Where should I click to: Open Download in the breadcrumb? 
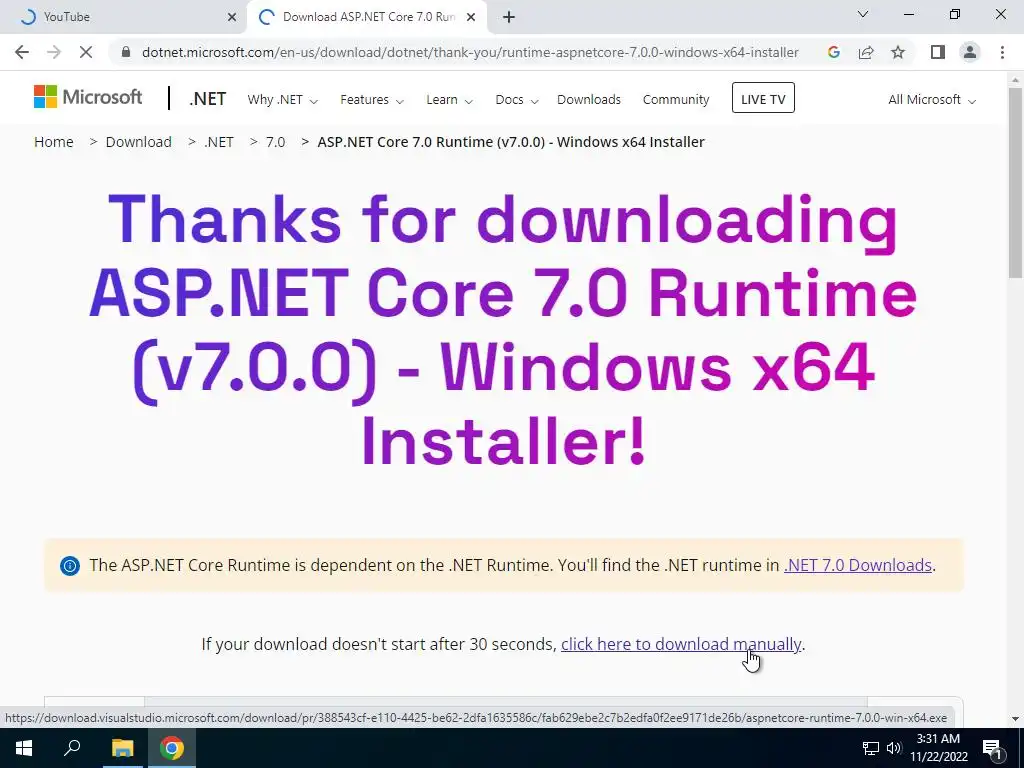(138, 142)
